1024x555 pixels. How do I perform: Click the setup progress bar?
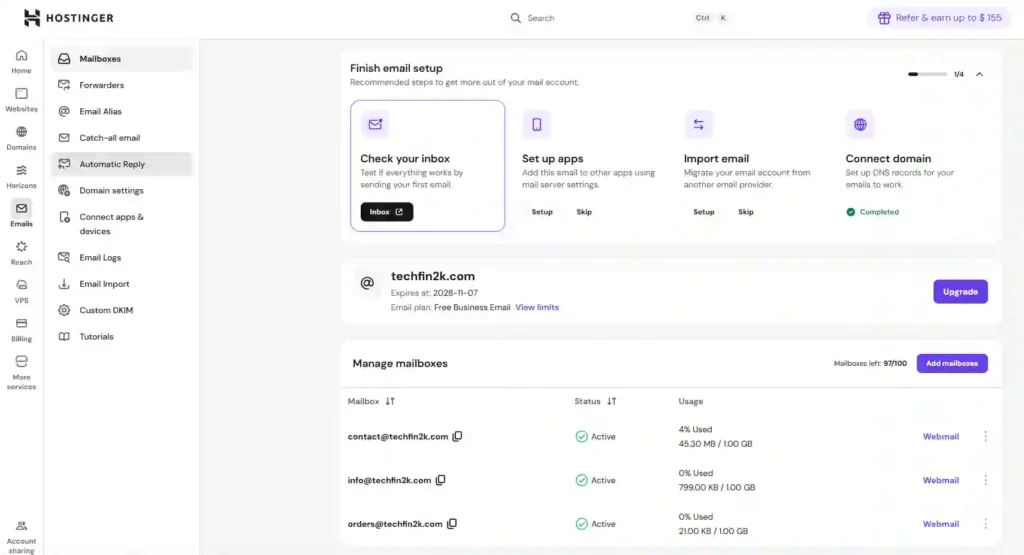tap(927, 74)
